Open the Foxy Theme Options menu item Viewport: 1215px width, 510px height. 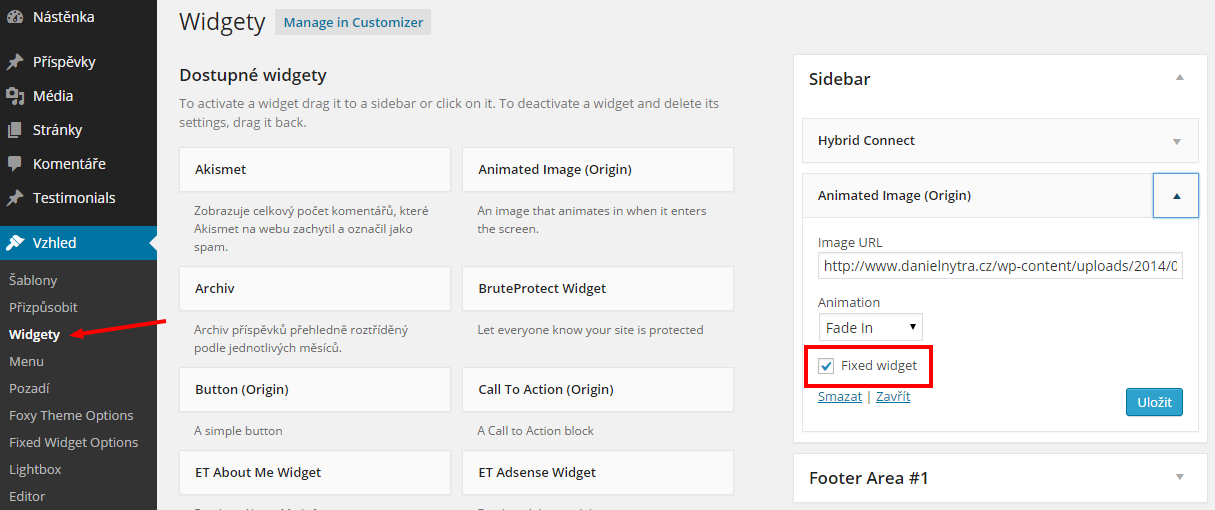tap(71, 415)
